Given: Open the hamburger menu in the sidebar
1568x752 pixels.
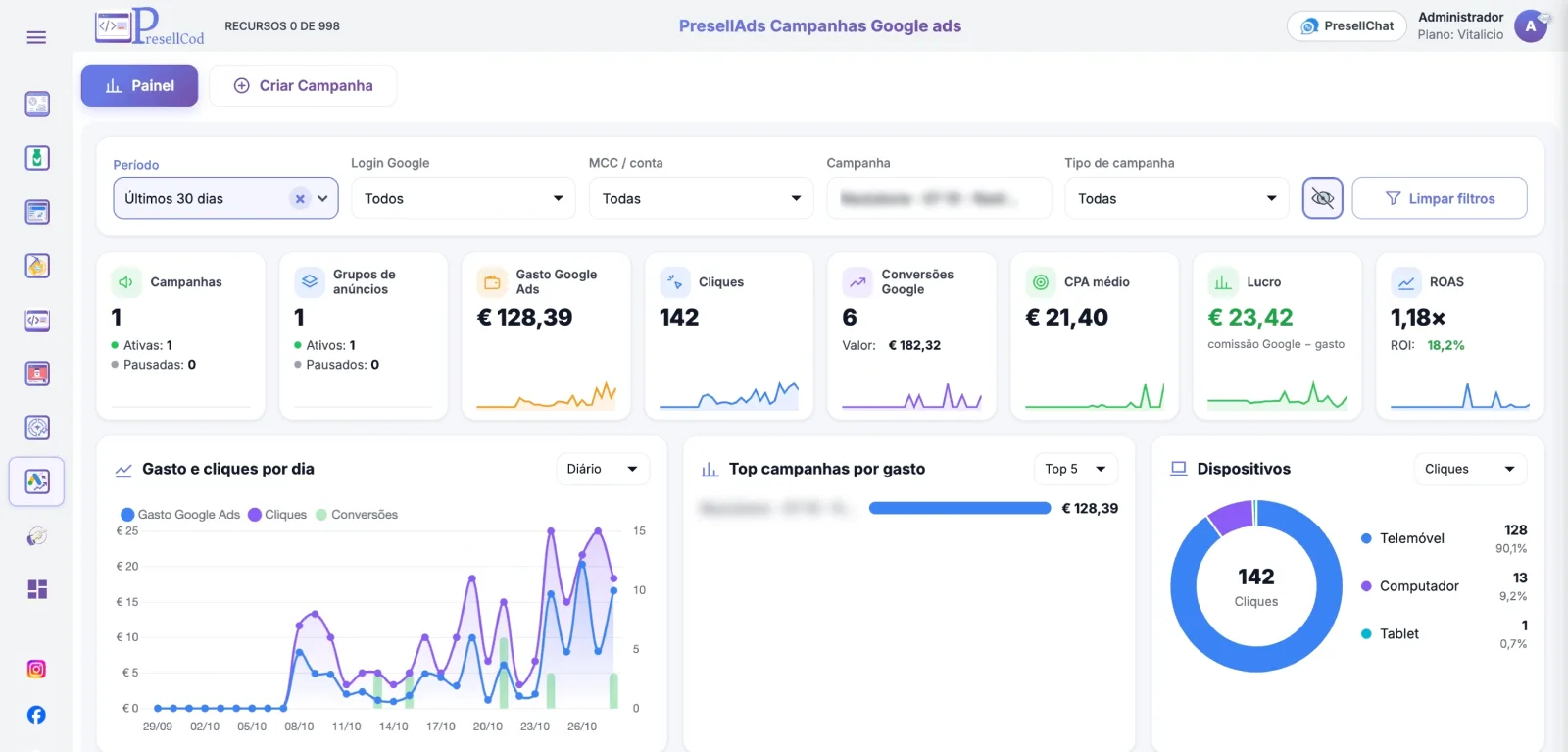Looking at the screenshot, I should pos(36,37).
